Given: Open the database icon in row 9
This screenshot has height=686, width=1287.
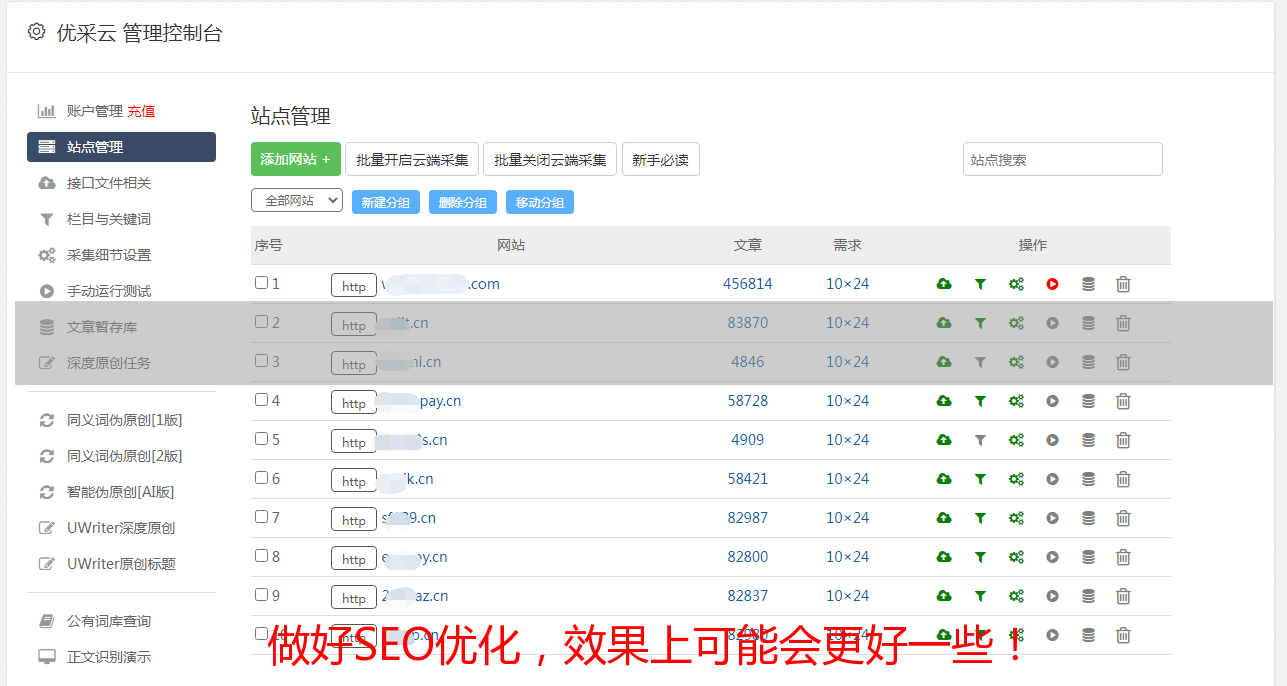Looking at the screenshot, I should pos(1088,596).
